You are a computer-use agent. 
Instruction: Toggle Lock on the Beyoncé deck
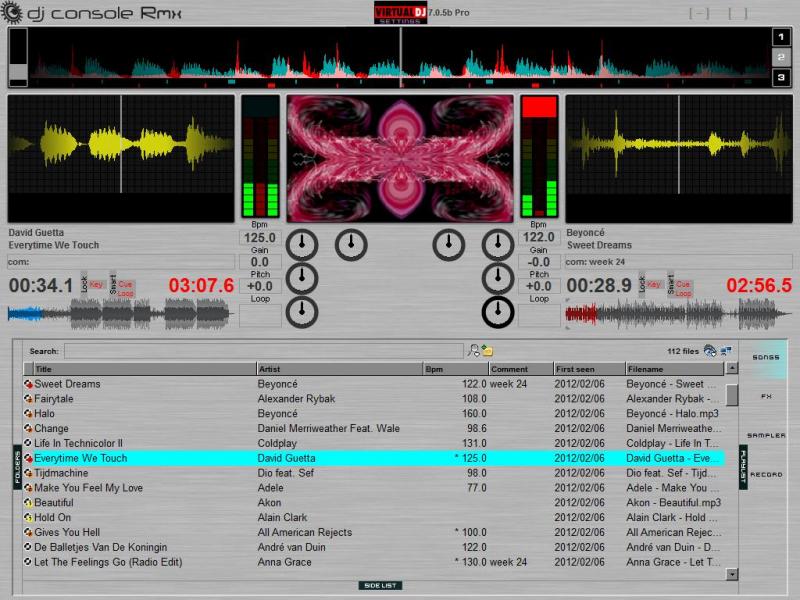coord(642,284)
